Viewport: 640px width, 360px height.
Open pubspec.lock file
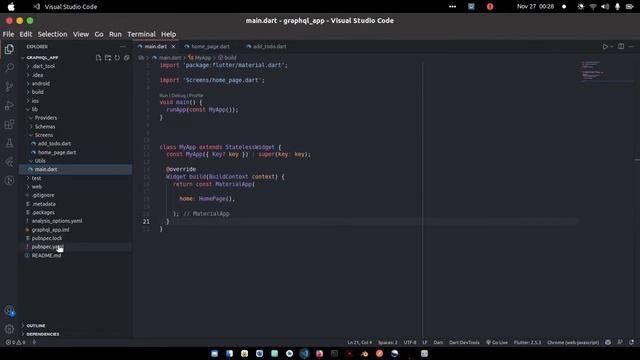(x=47, y=238)
